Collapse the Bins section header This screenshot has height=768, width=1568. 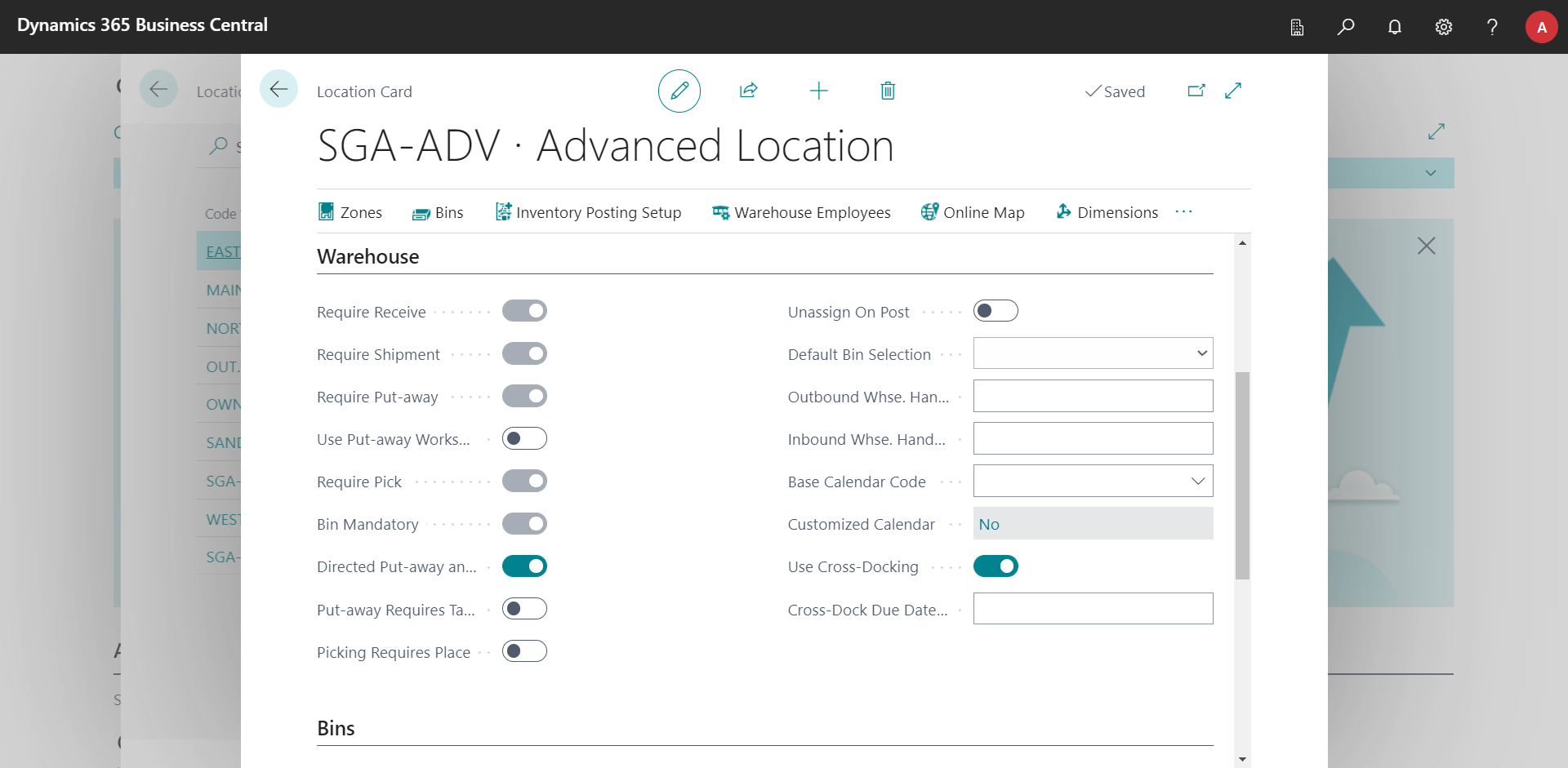tap(336, 728)
